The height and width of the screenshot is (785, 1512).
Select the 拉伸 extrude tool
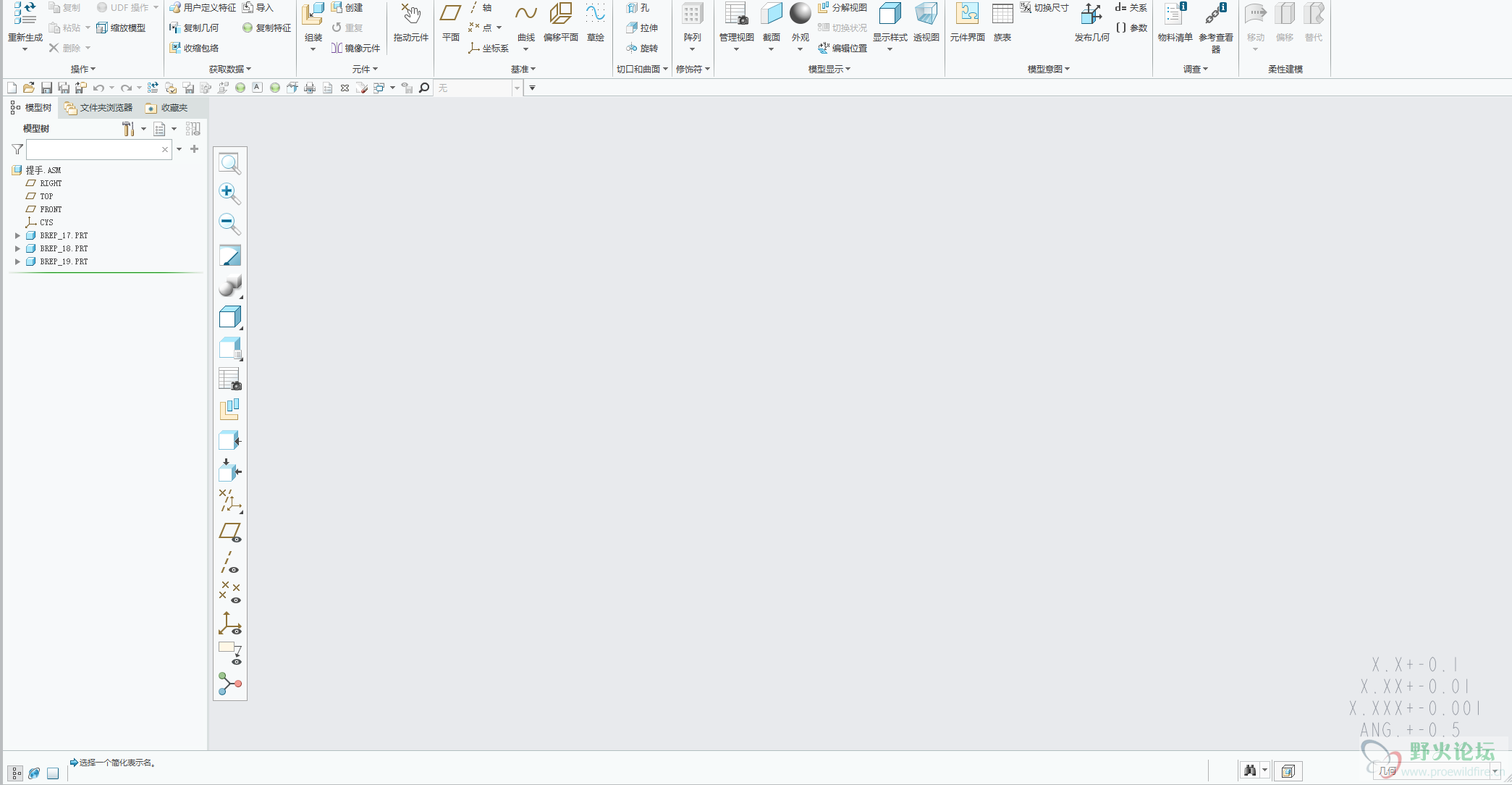point(642,28)
